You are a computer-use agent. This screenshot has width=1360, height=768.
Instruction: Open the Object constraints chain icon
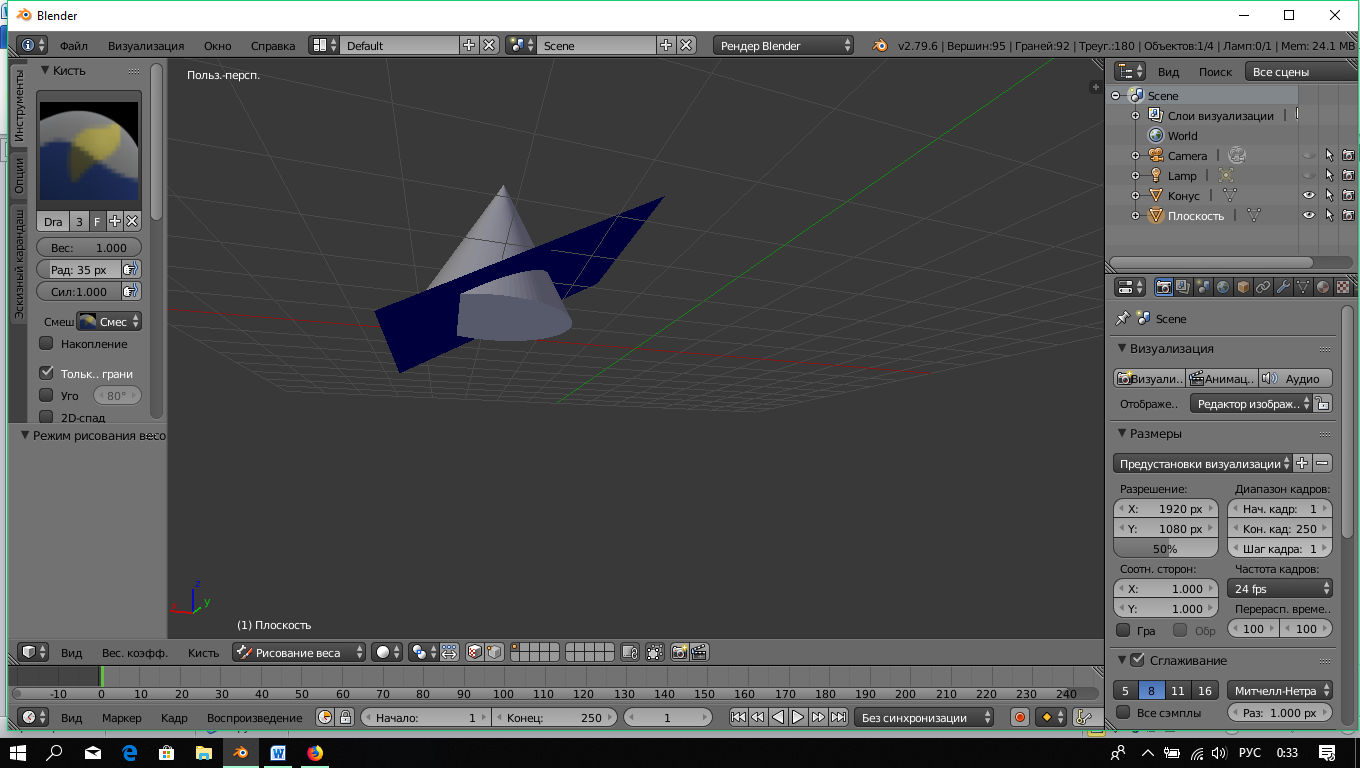[1263, 288]
